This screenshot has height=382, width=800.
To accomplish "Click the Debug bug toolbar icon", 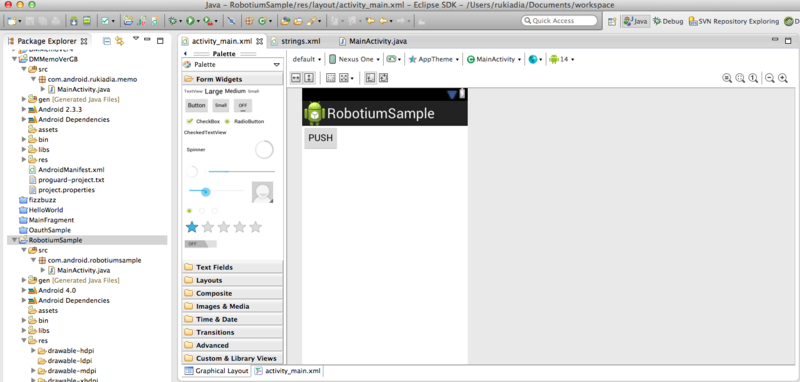I will tap(173, 21).
